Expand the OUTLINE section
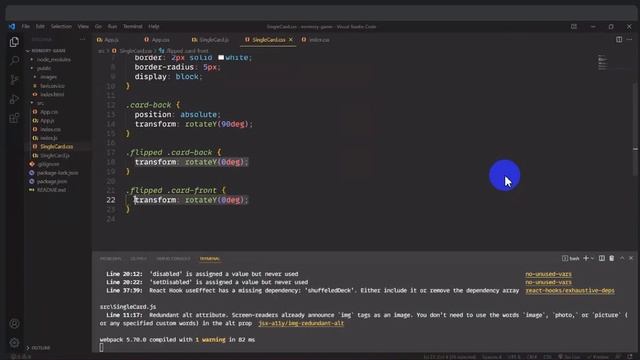The width and height of the screenshot is (640, 360). pyautogui.click(x=38, y=348)
